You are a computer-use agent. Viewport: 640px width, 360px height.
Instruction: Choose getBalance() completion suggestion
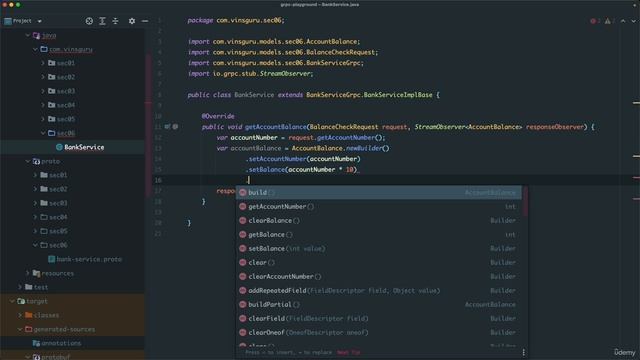click(378, 235)
